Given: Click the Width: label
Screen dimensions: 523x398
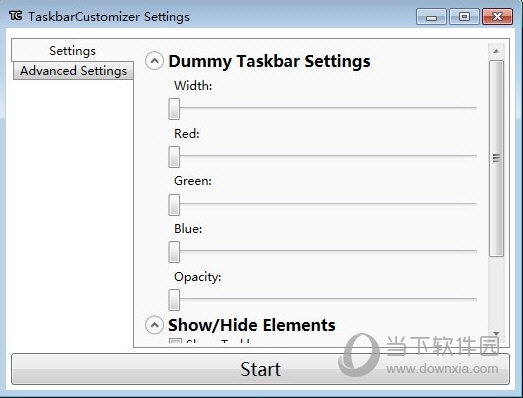Looking at the screenshot, I should pyautogui.click(x=193, y=86).
